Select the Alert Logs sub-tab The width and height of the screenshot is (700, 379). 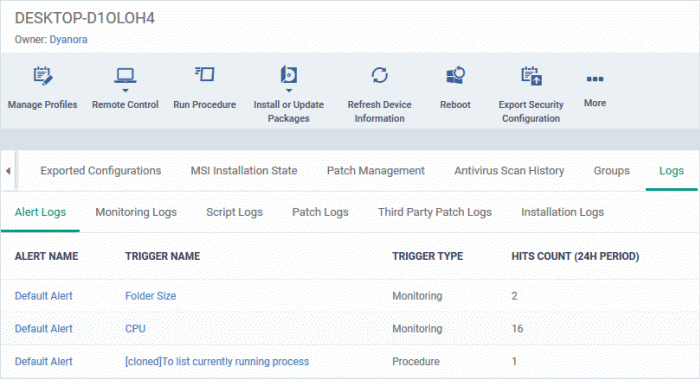point(40,212)
